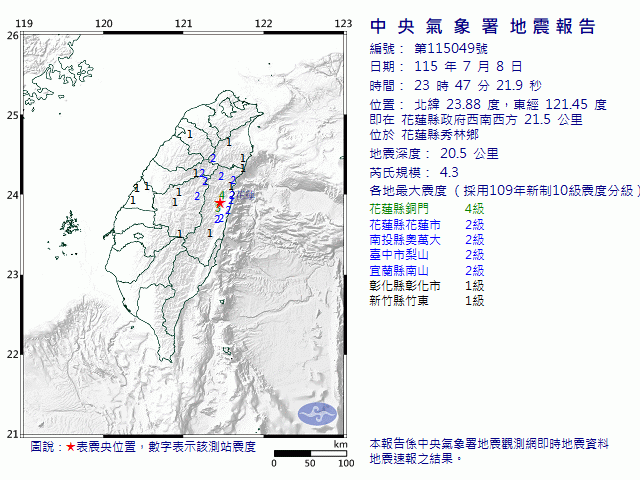
Task: Click the 1級 value beside 彰化縣彰化市
Action: pos(475,285)
